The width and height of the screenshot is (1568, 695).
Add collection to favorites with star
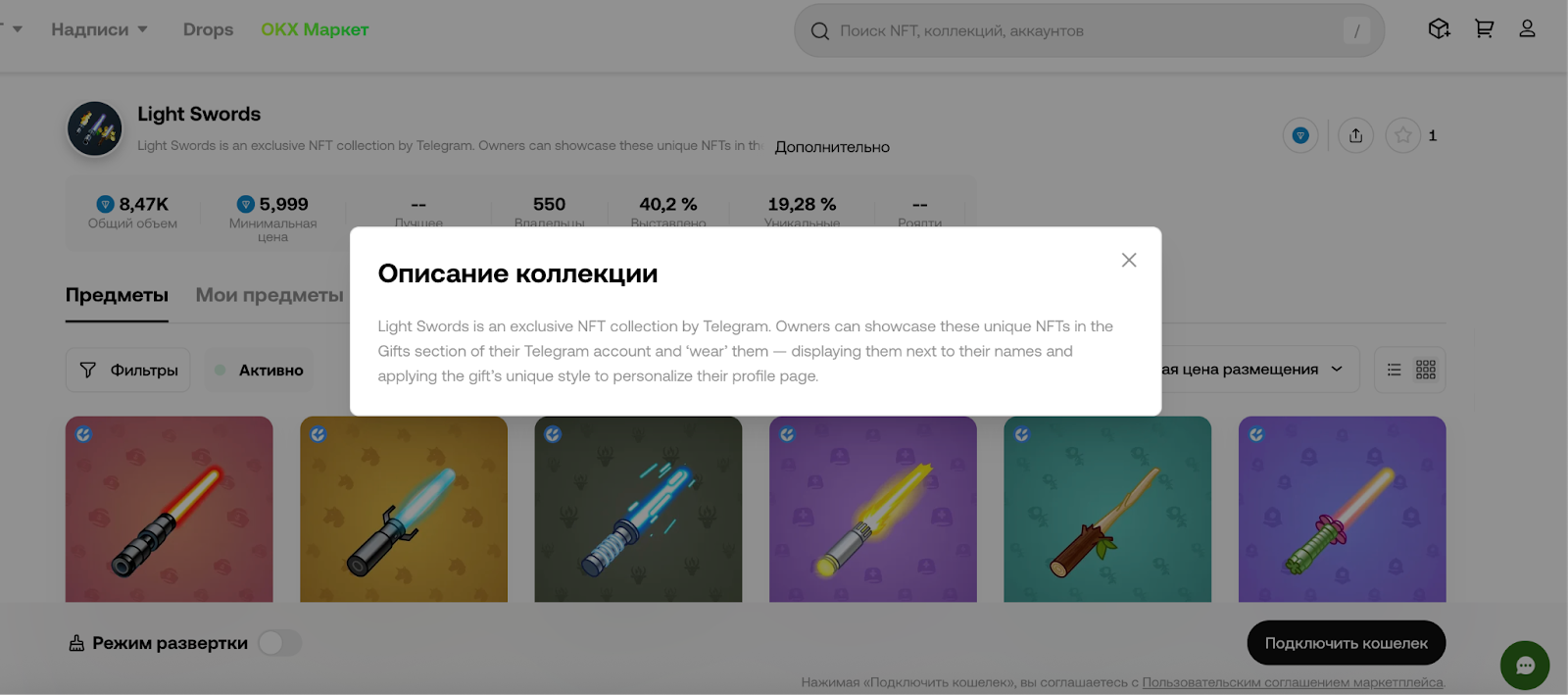coord(1402,135)
